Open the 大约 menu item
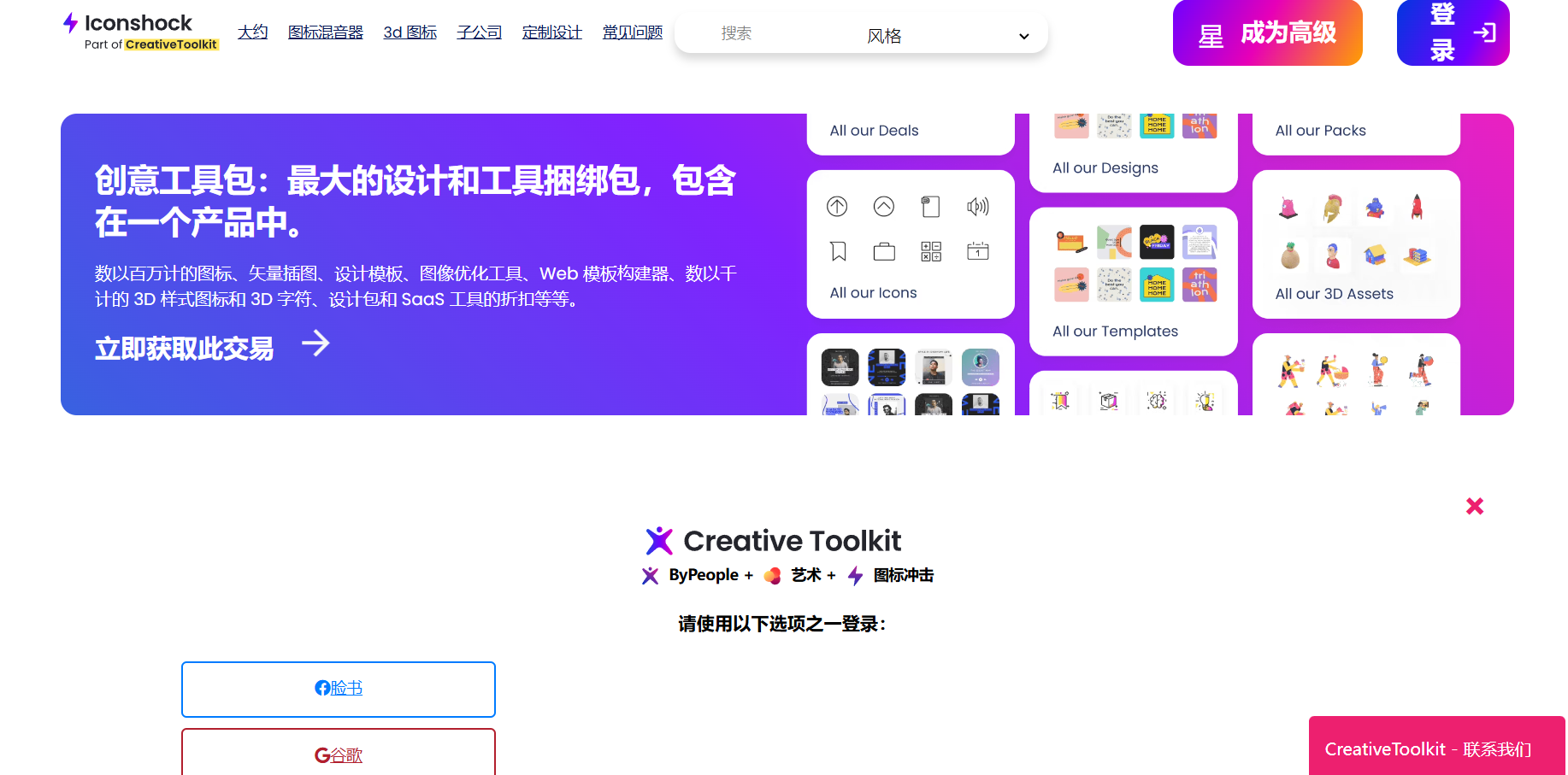1568x775 pixels. (x=253, y=32)
